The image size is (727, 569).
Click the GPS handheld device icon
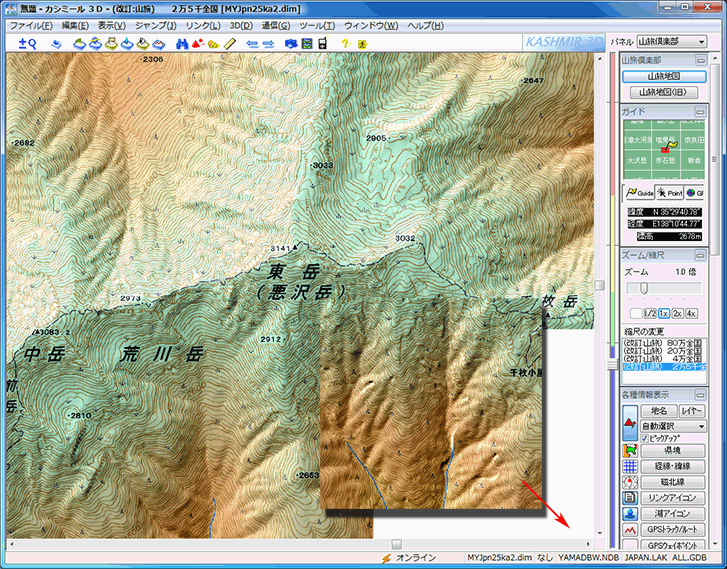pyautogui.click(x=322, y=44)
